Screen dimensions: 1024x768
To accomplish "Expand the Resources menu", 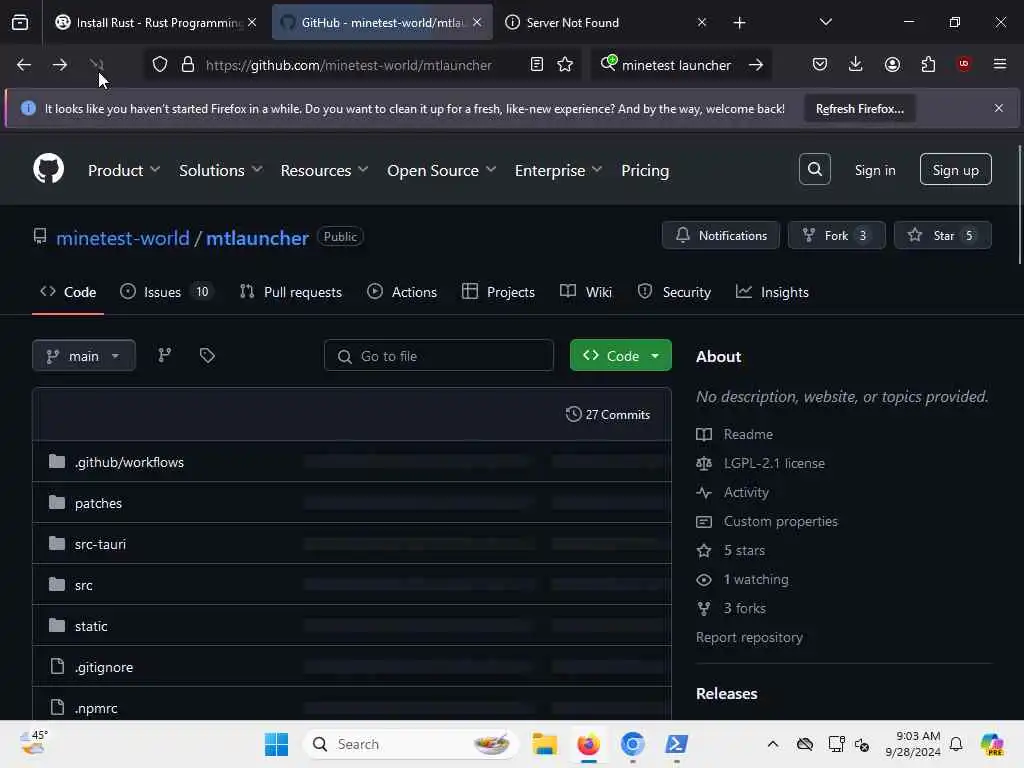I will [x=324, y=170].
